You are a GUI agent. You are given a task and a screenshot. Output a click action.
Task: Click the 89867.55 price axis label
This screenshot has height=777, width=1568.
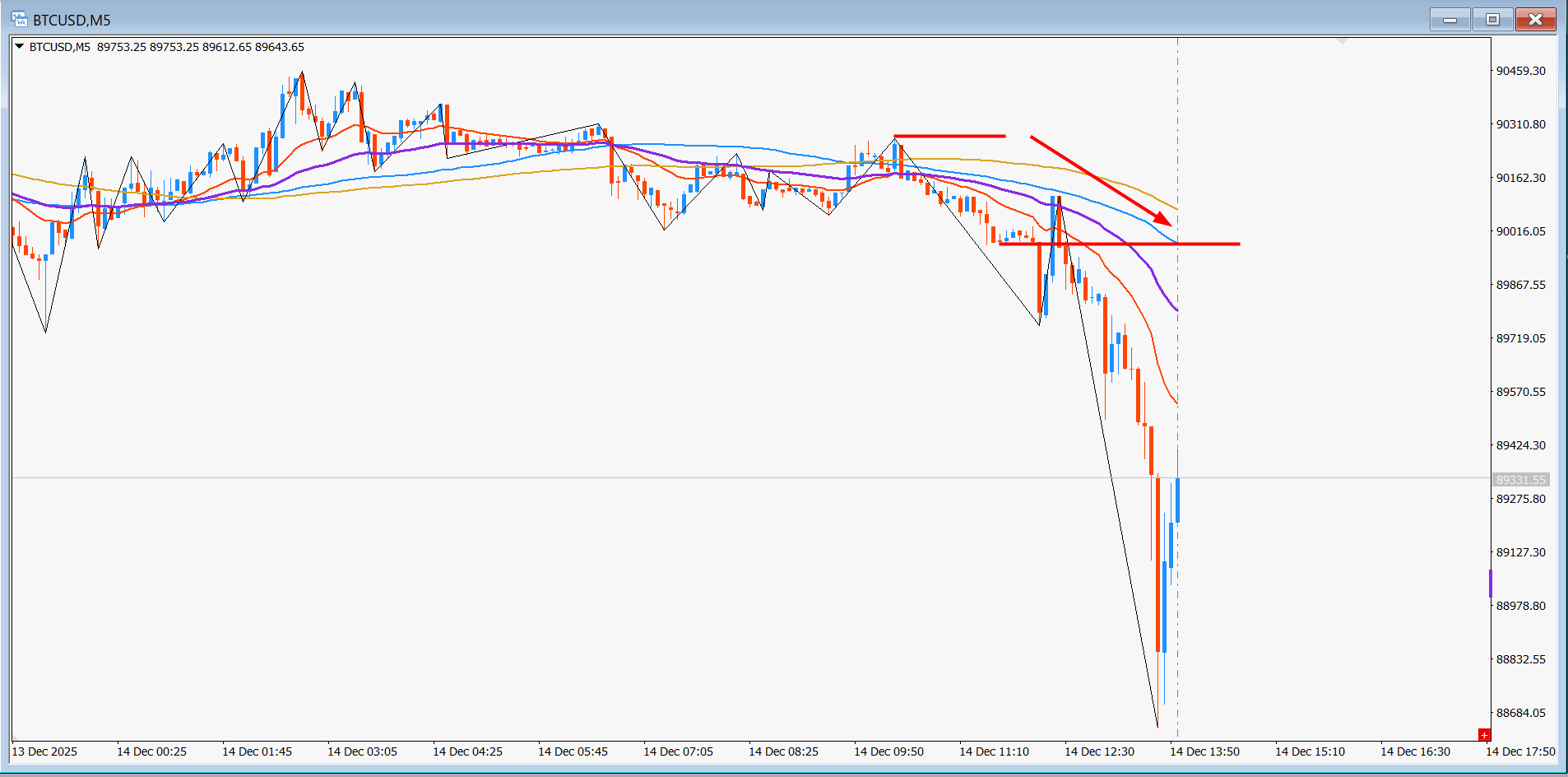tap(1520, 285)
